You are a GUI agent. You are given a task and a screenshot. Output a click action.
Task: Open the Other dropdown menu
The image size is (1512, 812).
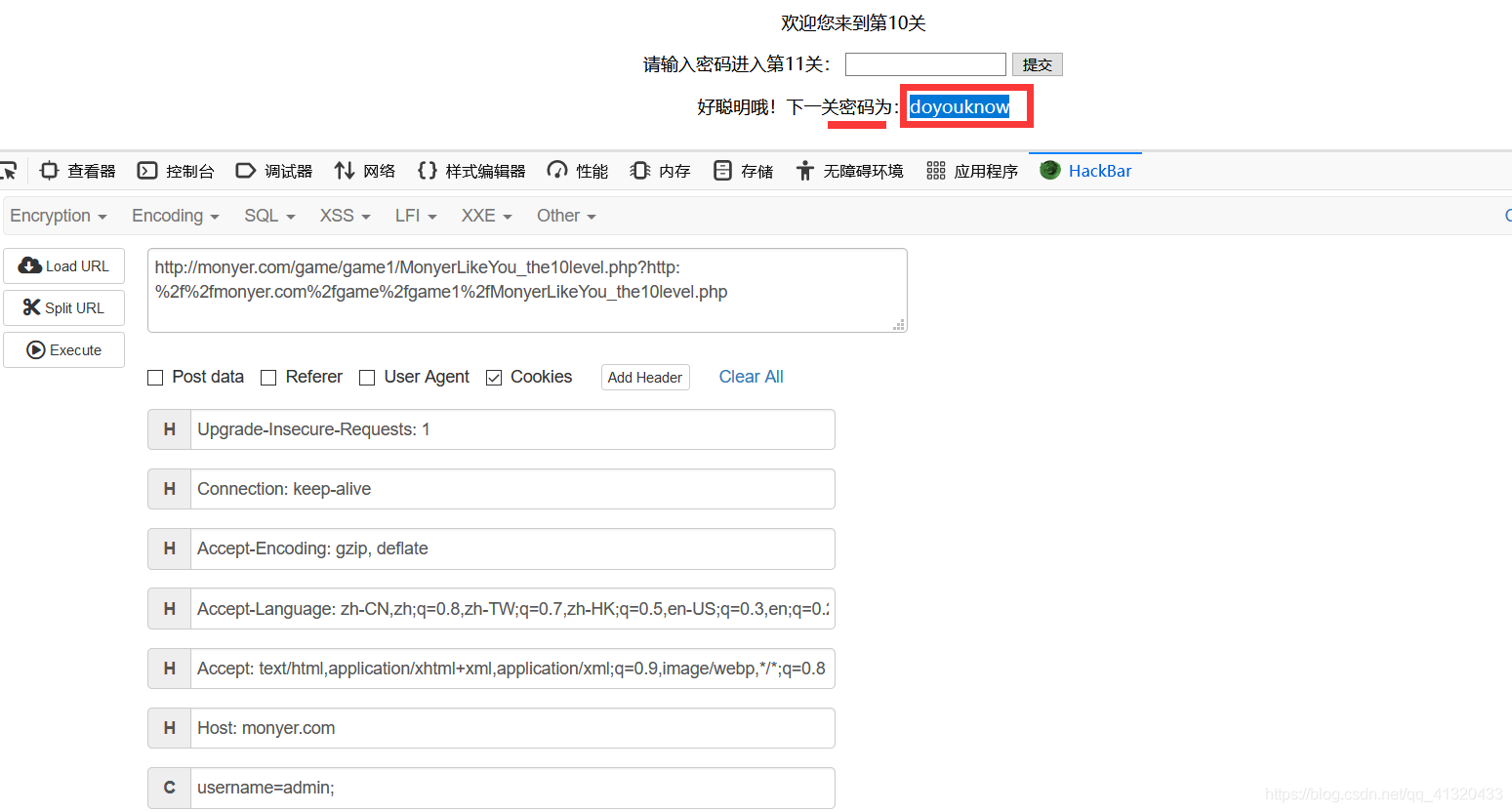[x=566, y=216]
